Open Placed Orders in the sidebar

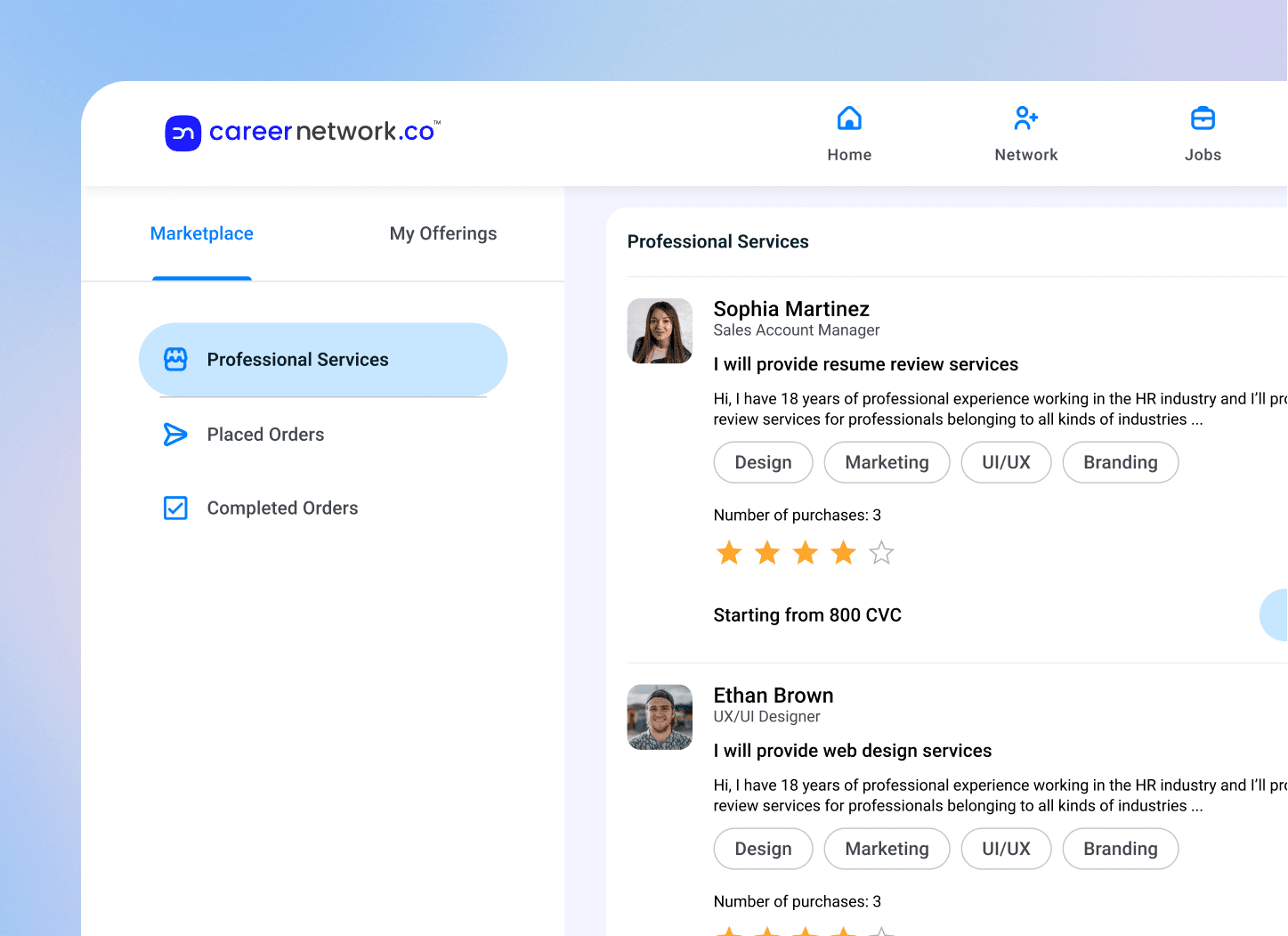(266, 435)
